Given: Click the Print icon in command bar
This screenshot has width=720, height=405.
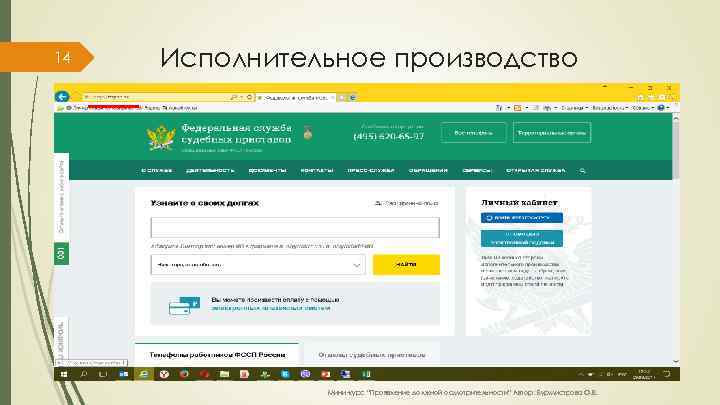Looking at the screenshot, I should click(x=547, y=108).
